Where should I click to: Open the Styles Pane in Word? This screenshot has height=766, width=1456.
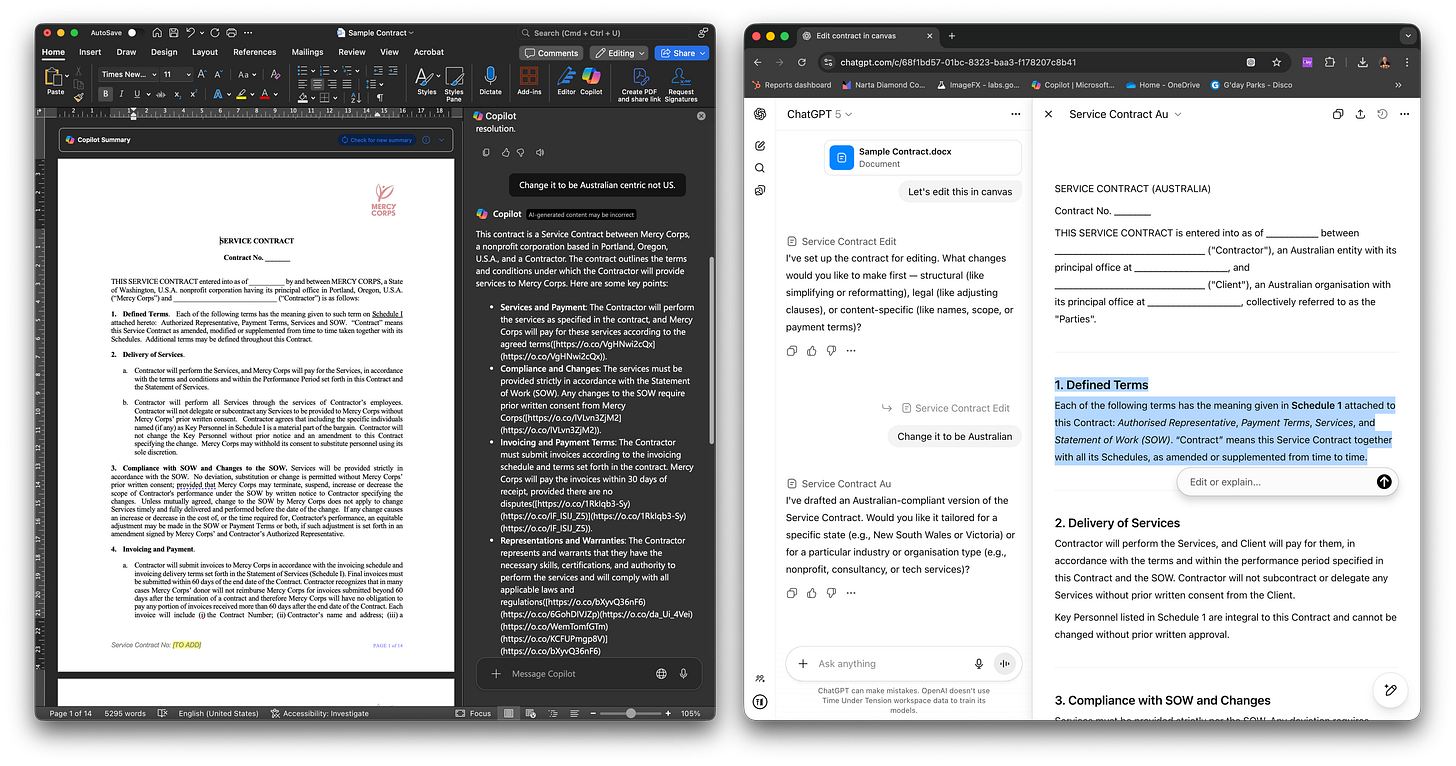coord(454,84)
